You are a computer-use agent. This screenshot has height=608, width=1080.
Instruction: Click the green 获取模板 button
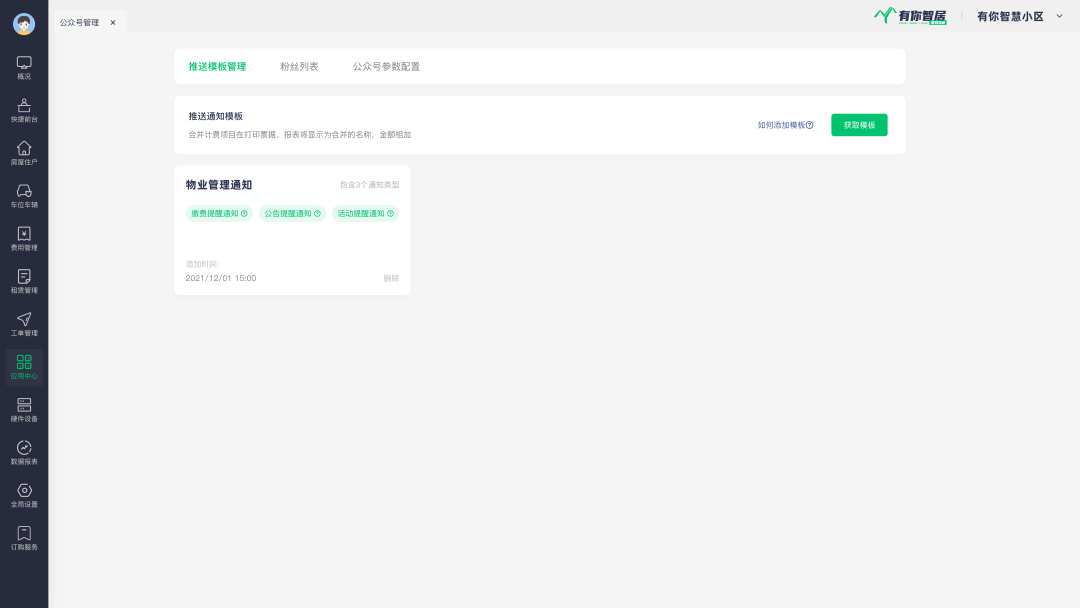859,125
